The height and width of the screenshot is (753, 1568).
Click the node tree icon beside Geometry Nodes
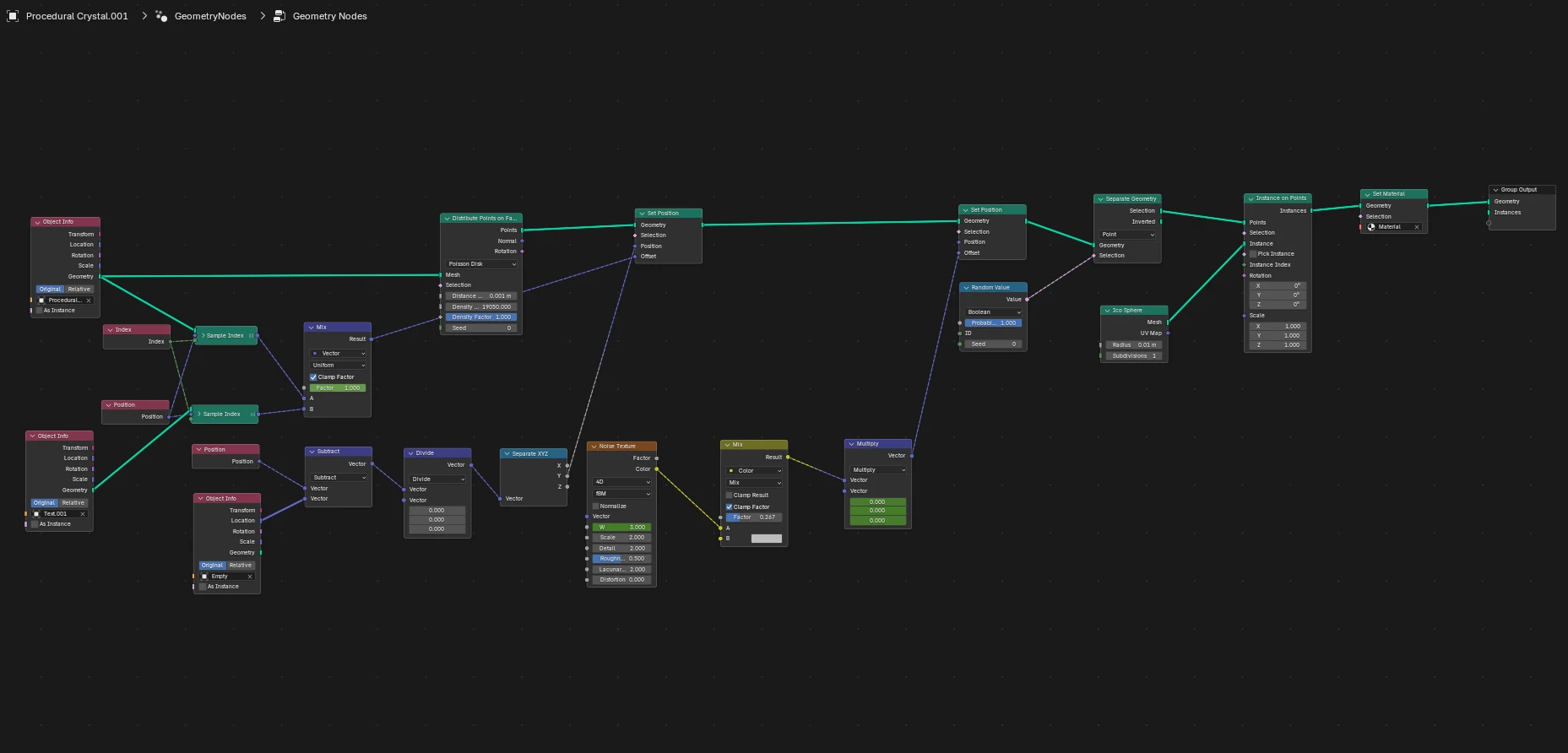coord(279,16)
